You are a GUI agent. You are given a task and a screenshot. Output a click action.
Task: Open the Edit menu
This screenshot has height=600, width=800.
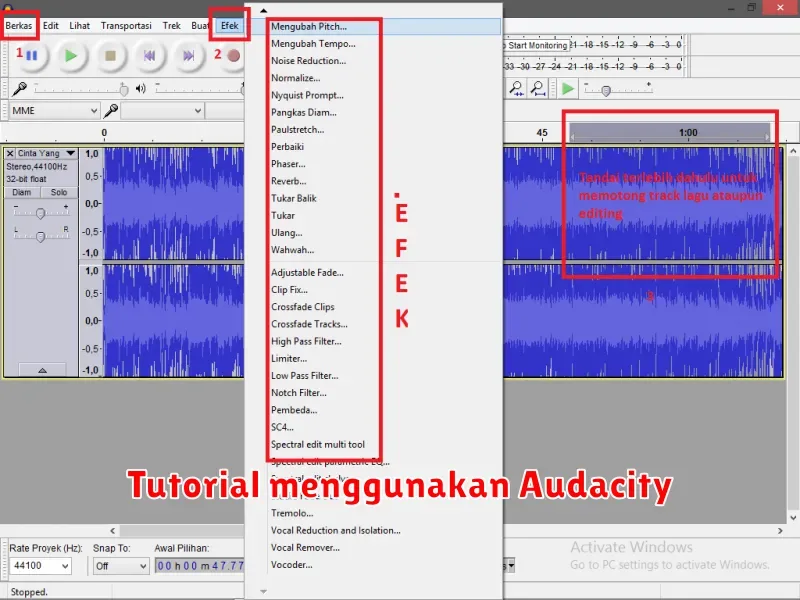[51, 26]
